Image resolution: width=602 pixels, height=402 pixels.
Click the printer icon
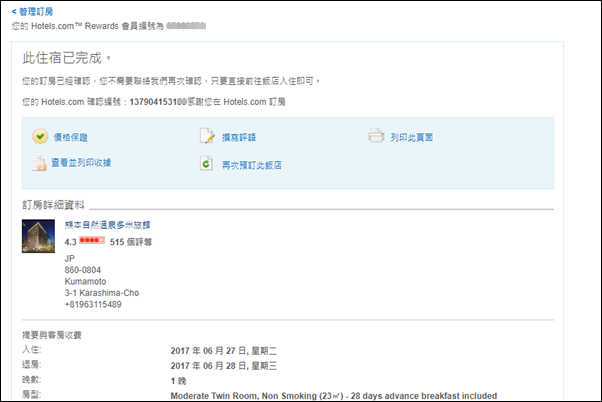[376, 135]
